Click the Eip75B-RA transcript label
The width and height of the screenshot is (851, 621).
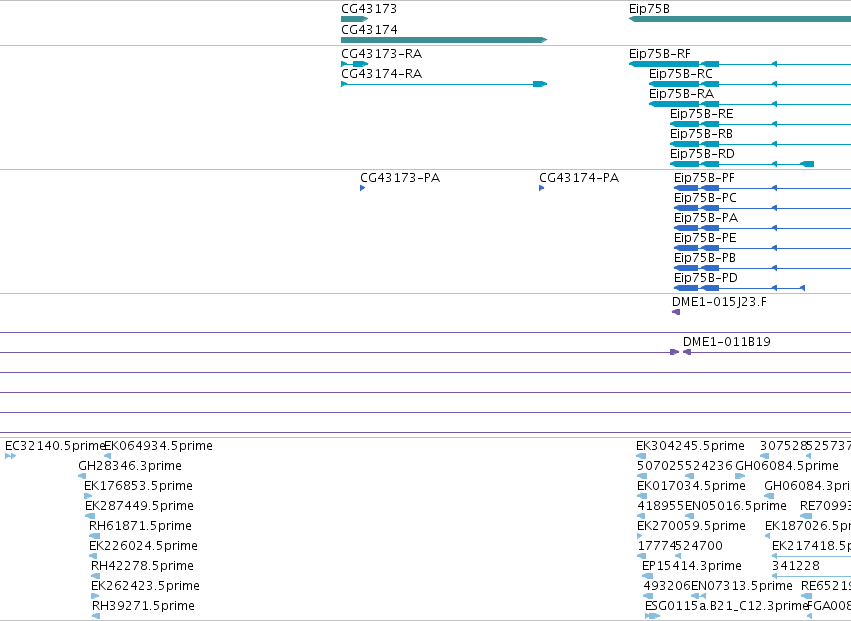point(682,94)
